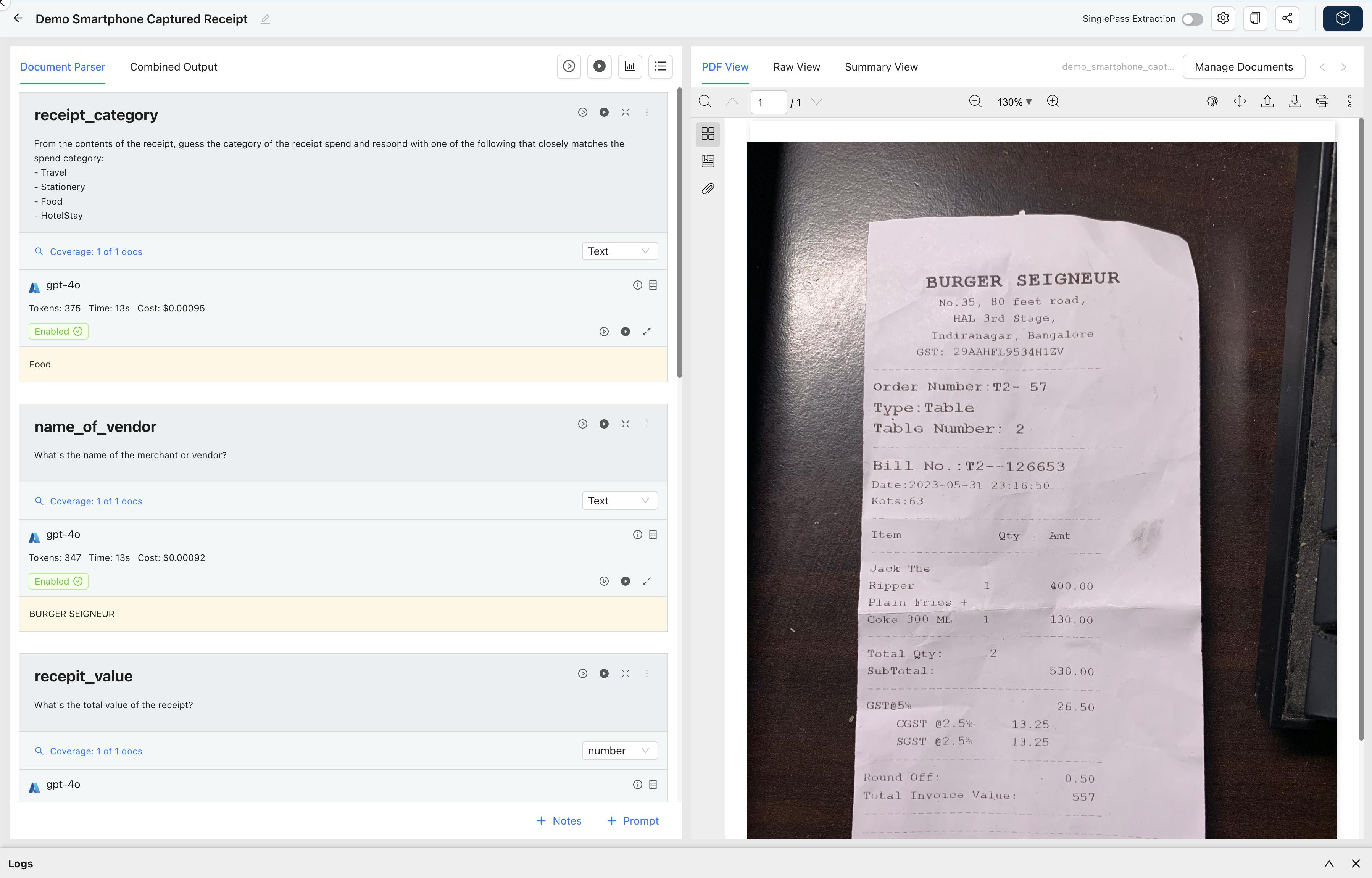Click the PDF print icon
1372x878 pixels.
1322,101
